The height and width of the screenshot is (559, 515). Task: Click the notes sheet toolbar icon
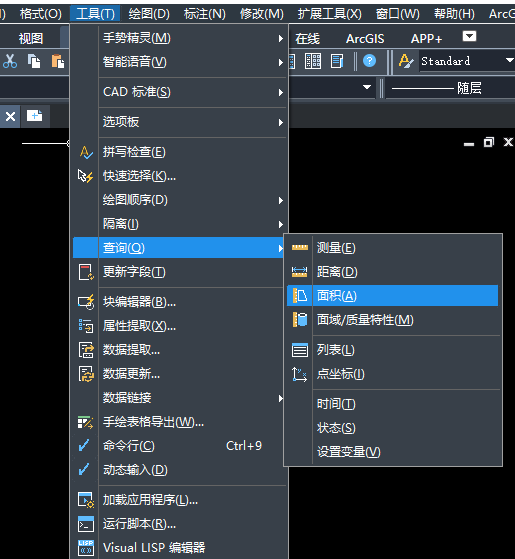(x=337, y=61)
